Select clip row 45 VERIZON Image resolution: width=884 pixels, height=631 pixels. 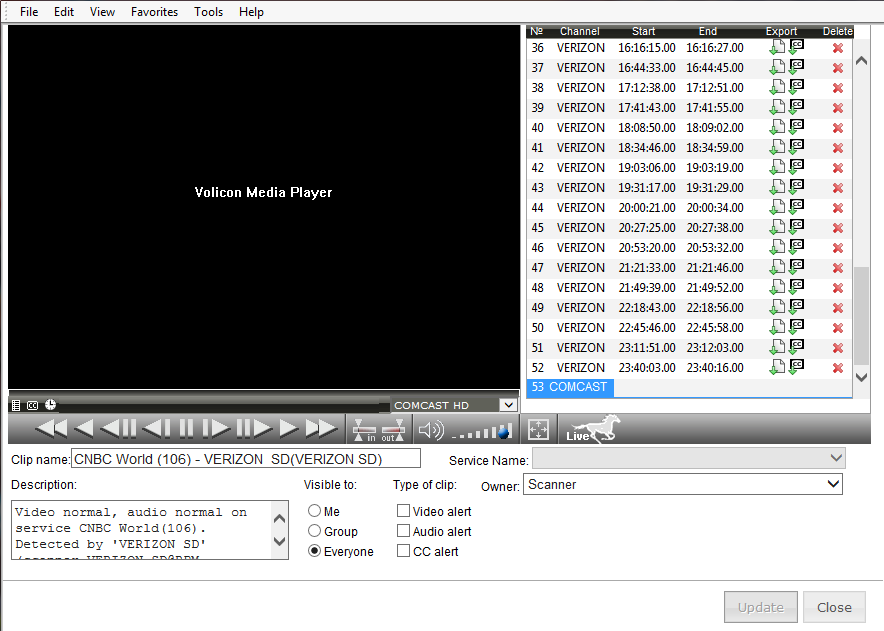689,228
